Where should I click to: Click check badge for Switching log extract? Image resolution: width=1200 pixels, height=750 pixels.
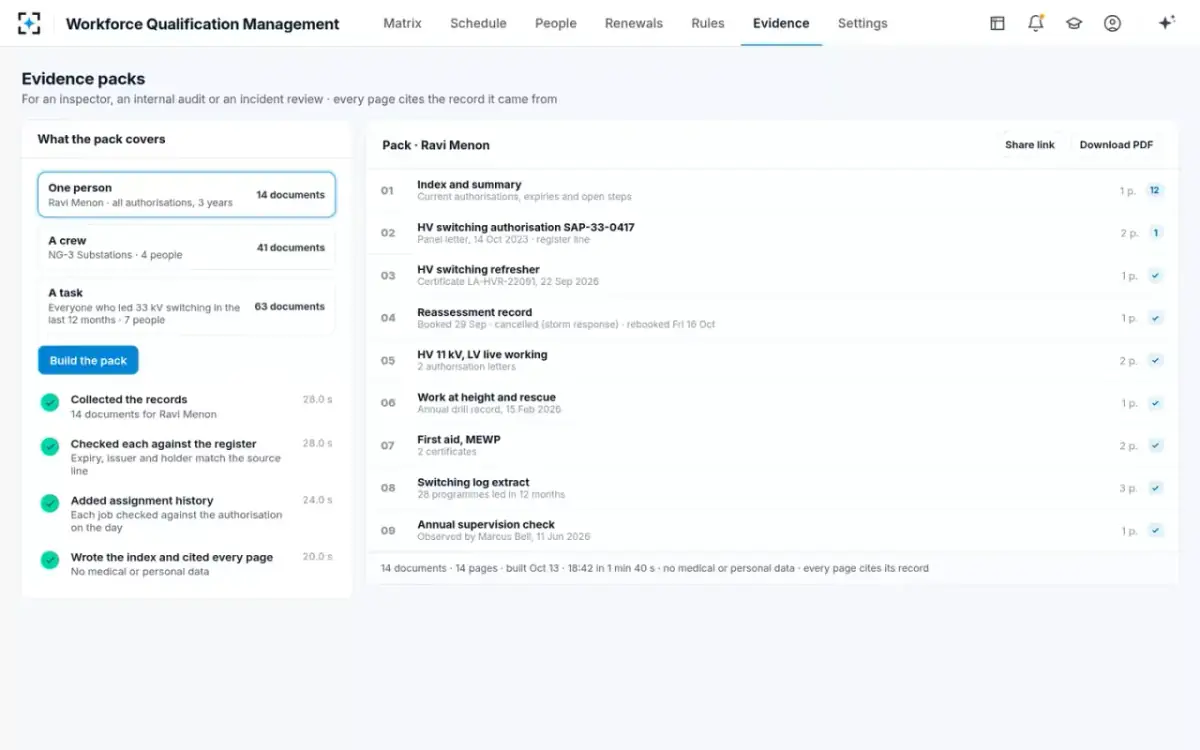coord(1155,488)
